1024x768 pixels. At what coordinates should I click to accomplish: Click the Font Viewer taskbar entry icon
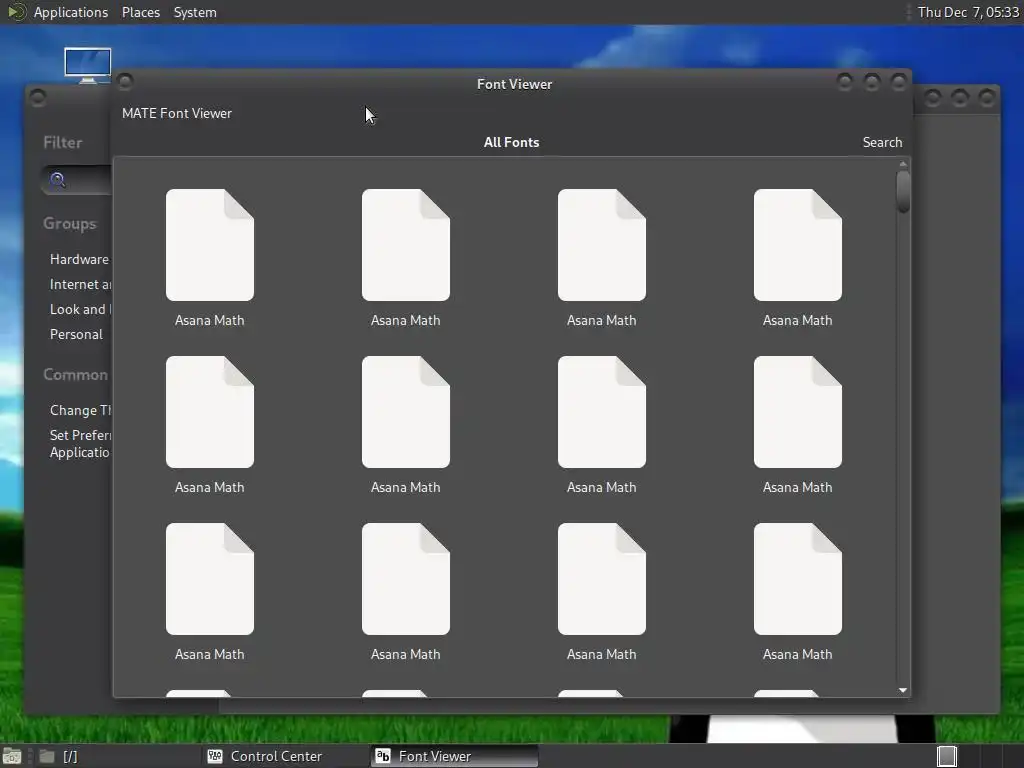[383, 756]
